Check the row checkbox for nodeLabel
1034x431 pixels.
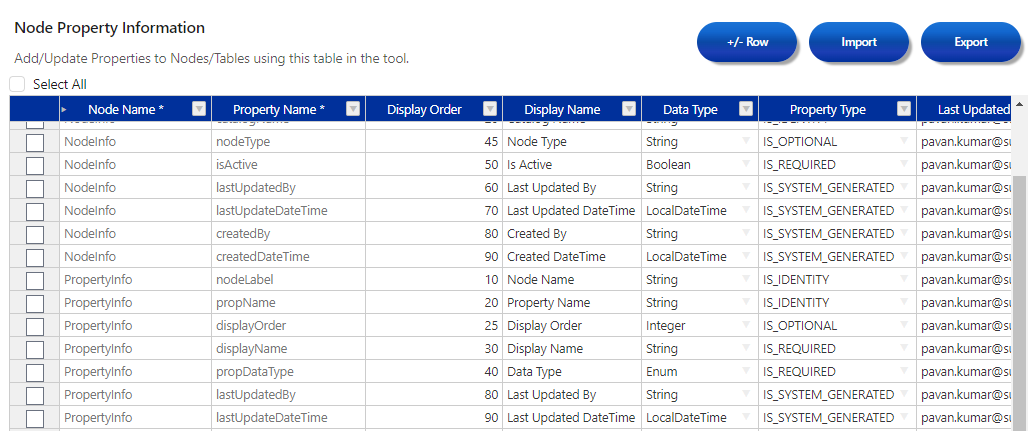tap(34, 281)
